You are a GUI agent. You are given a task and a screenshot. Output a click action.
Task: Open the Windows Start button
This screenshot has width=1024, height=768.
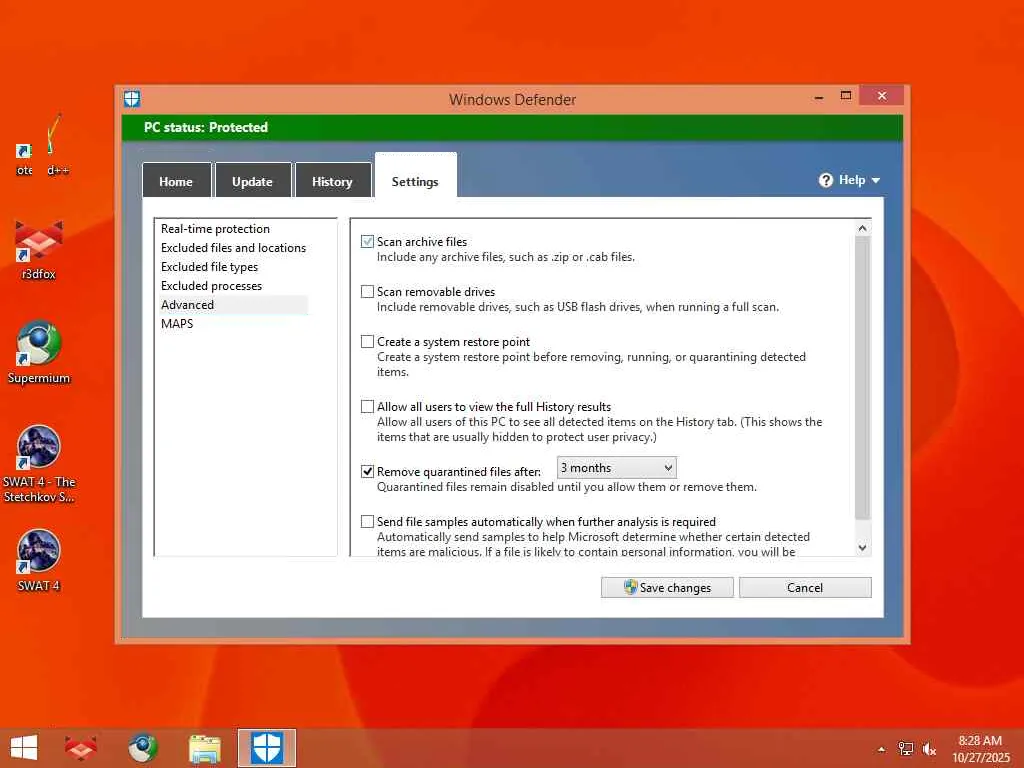coord(24,748)
